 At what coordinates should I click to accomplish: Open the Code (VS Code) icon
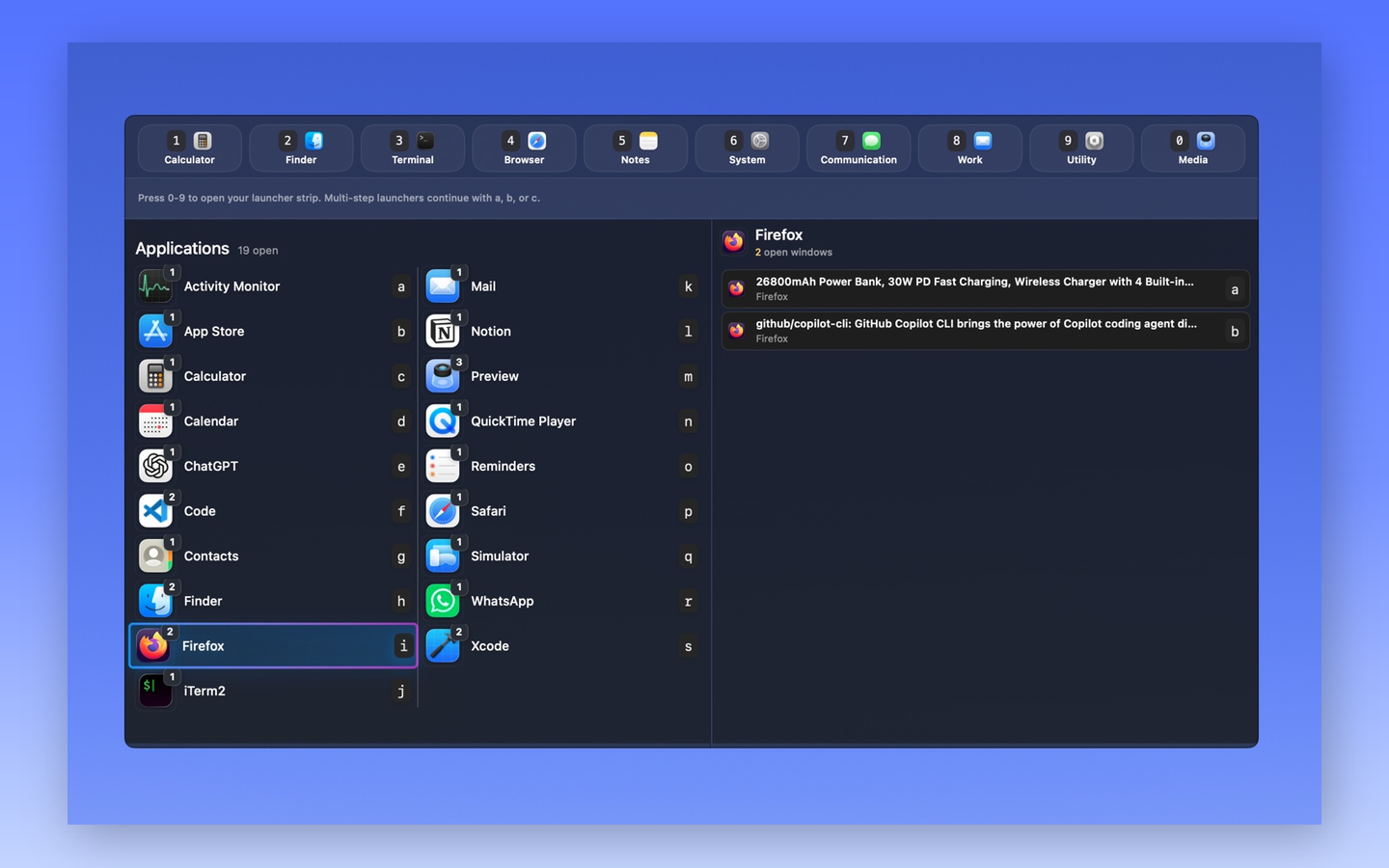(155, 511)
